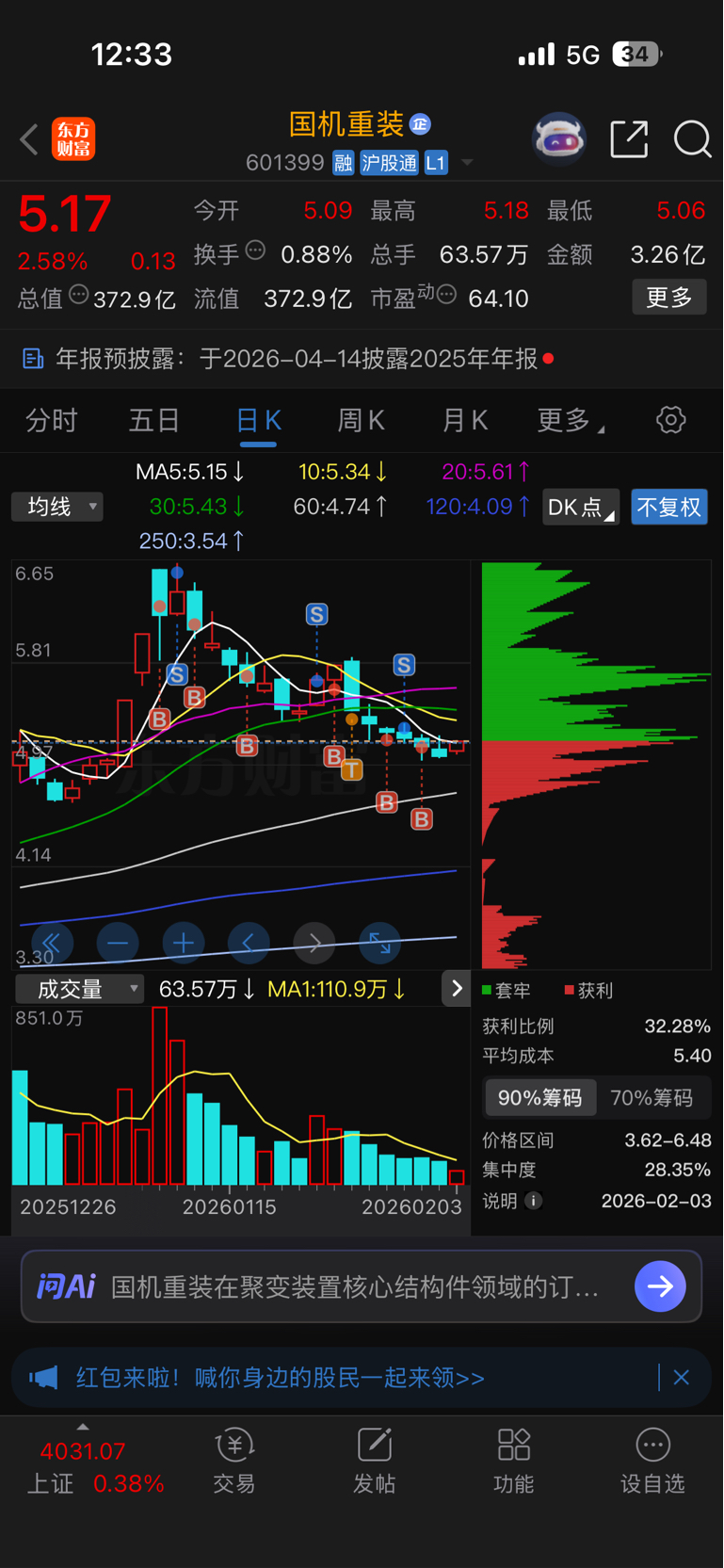Switch to the 五日 tab
The height and width of the screenshot is (1568, 724).
(154, 420)
